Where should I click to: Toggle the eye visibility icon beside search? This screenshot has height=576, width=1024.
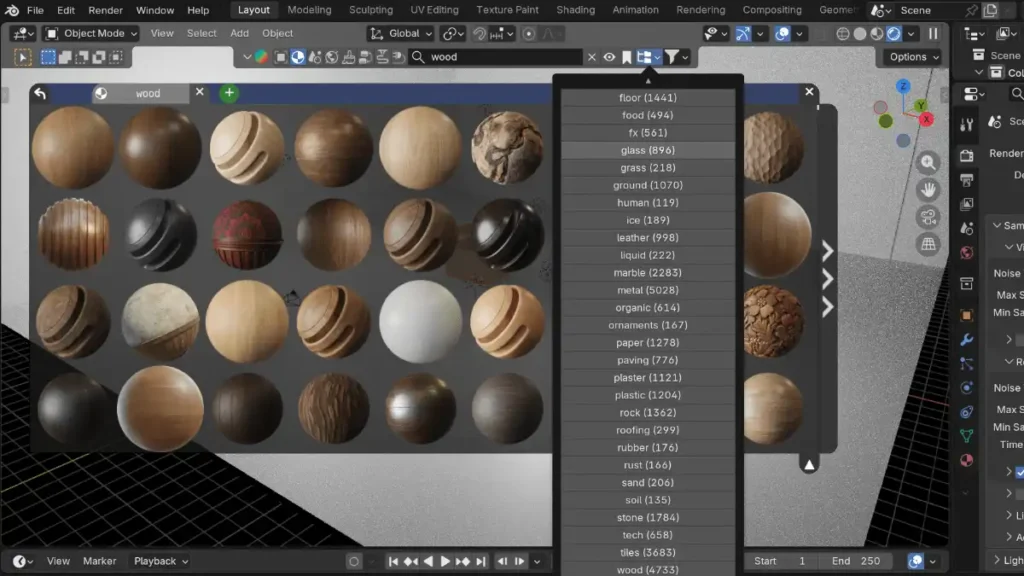(x=609, y=57)
